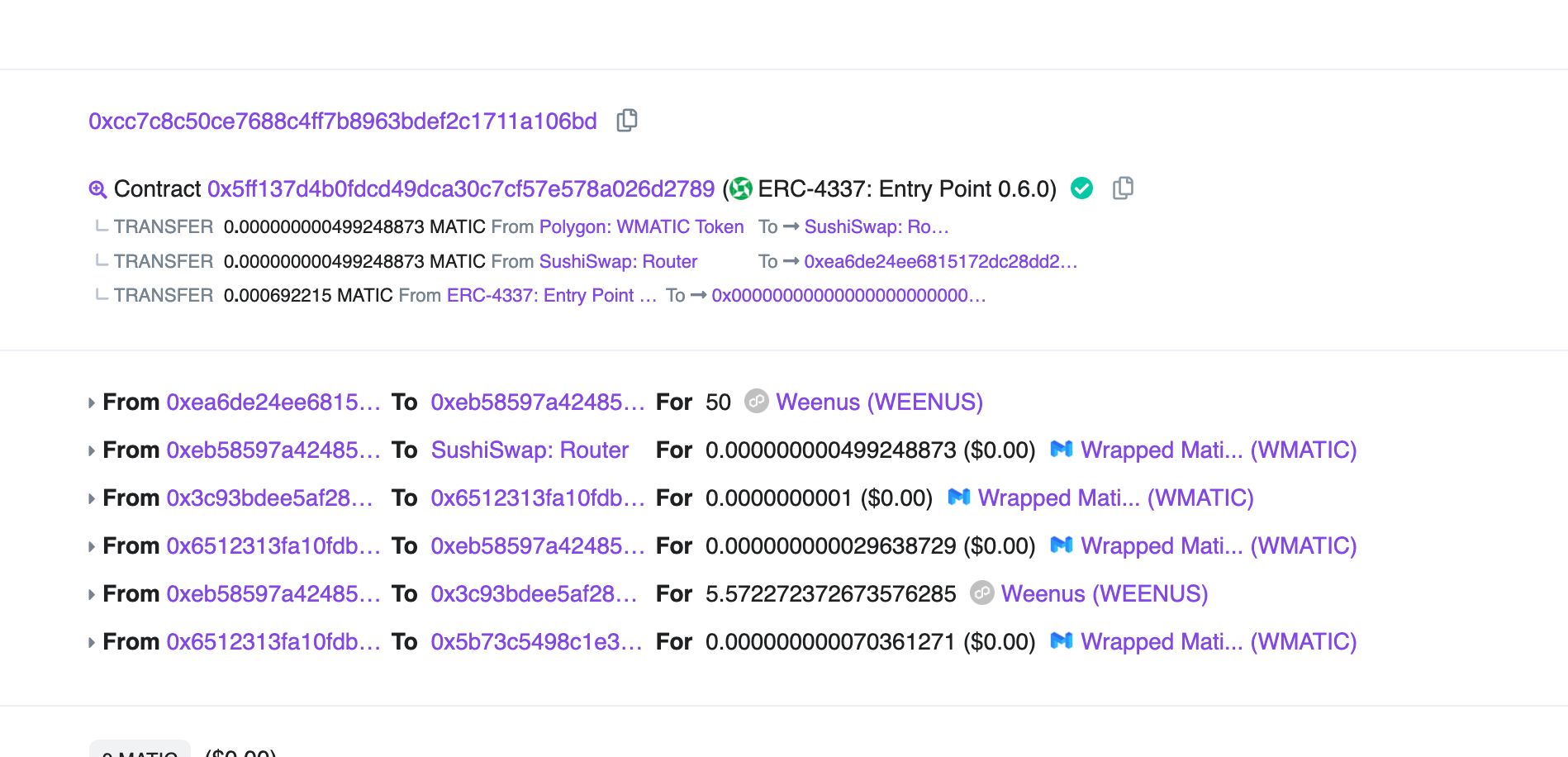
Task: Click the magnifier icon before Contract
Action: coord(97,189)
